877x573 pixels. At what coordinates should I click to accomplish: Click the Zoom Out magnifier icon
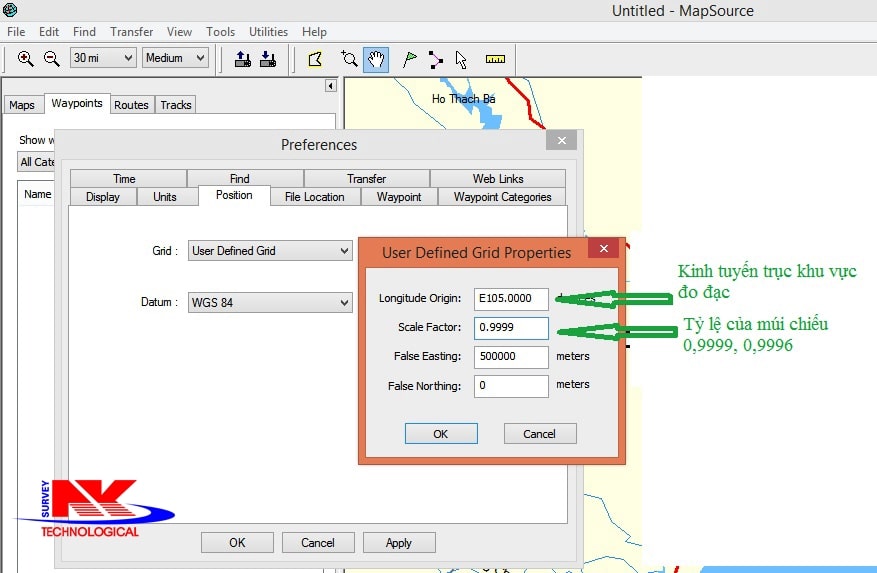(x=51, y=58)
